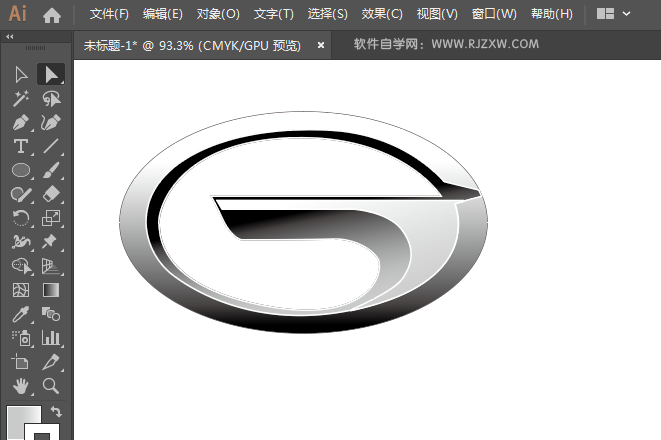Select the Eraser tool
661x440 pixels.
51,194
